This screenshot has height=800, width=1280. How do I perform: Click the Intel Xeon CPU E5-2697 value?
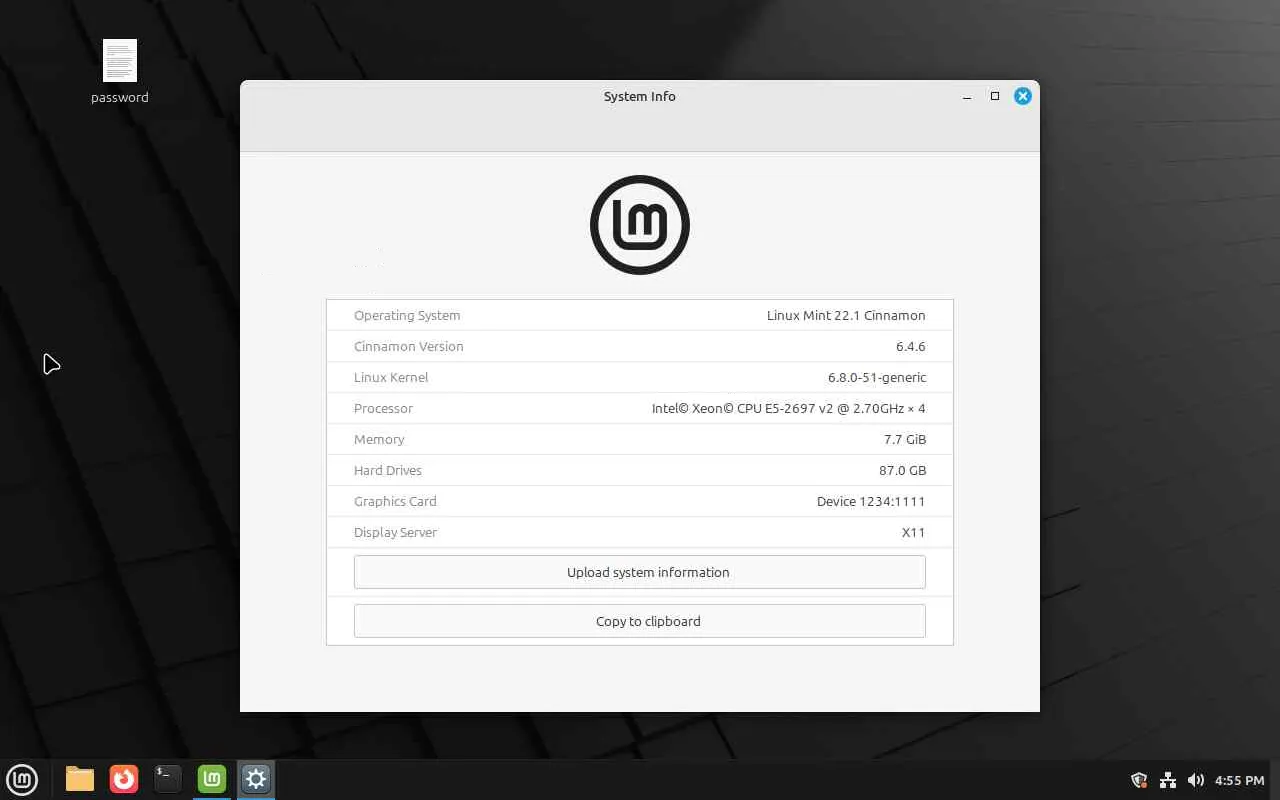[x=789, y=408]
